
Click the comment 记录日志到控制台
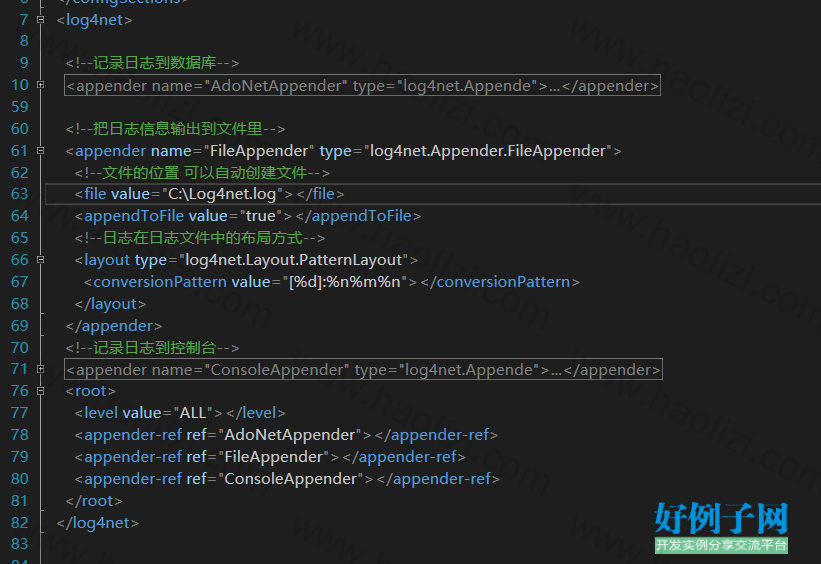point(154,347)
